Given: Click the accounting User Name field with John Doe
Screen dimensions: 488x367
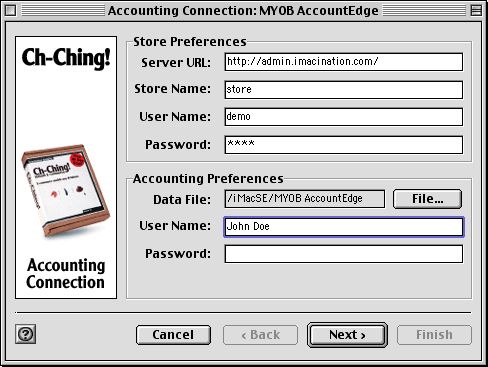Looking at the screenshot, I should (x=344, y=227).
